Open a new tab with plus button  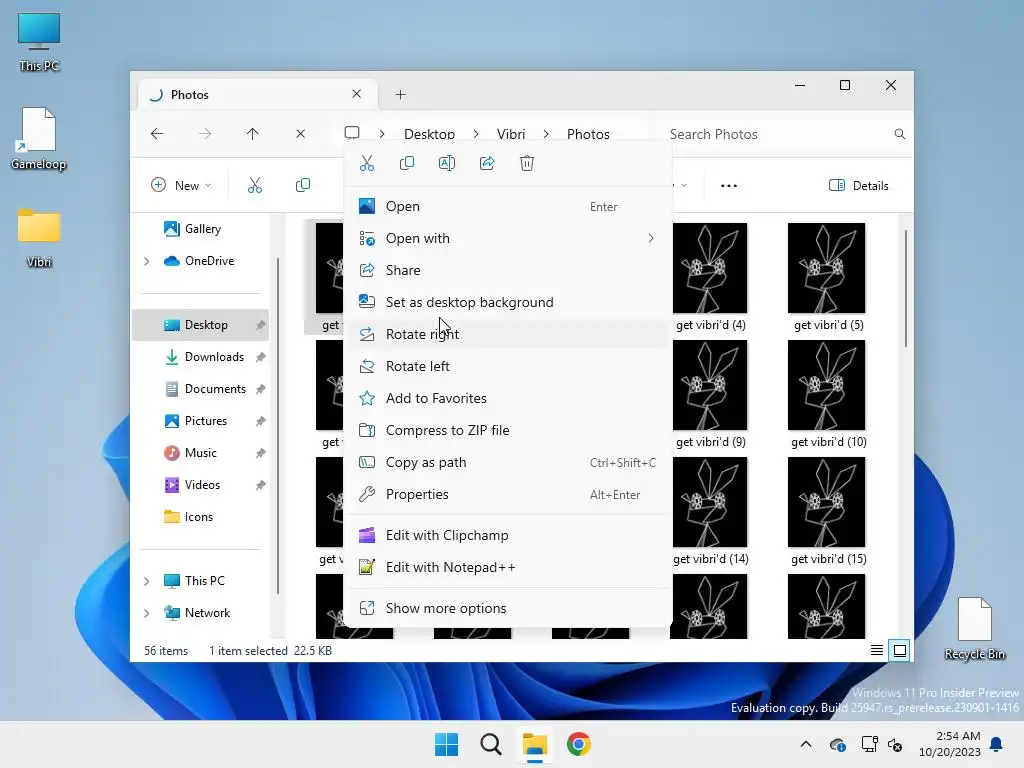pos(400,95)
